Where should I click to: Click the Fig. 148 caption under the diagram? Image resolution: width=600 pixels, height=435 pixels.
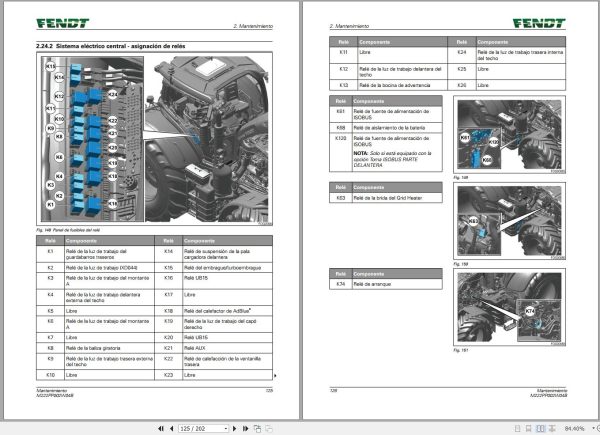(x=68, y=230)
